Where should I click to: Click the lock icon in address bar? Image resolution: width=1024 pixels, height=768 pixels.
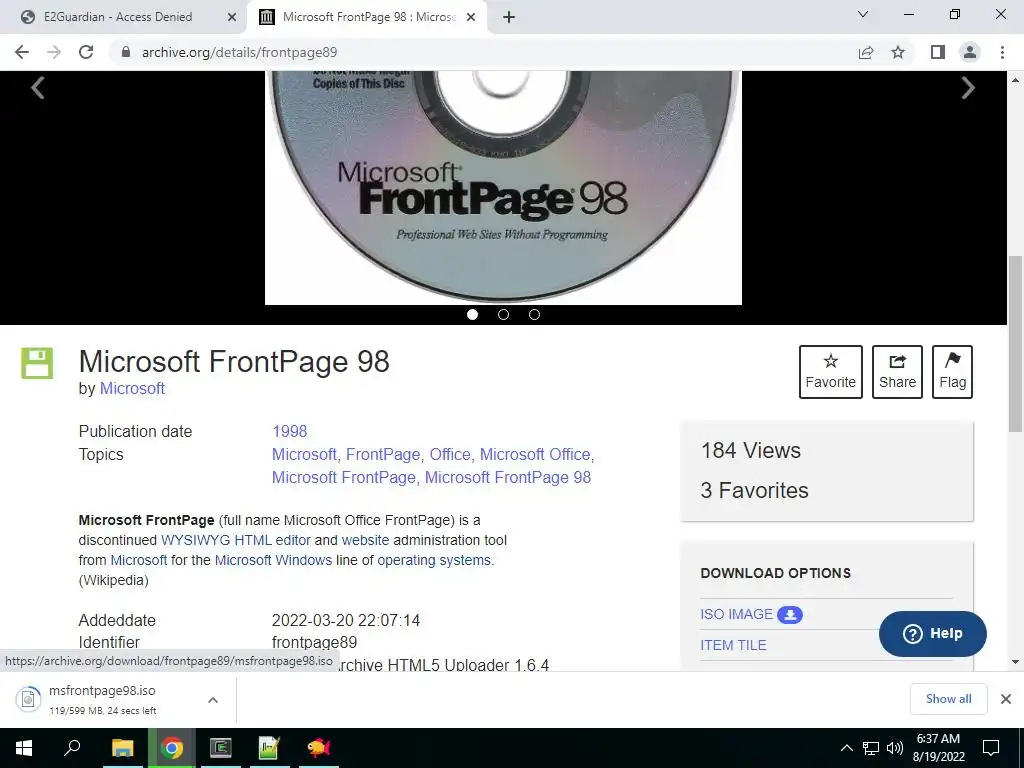click(126, 52)
